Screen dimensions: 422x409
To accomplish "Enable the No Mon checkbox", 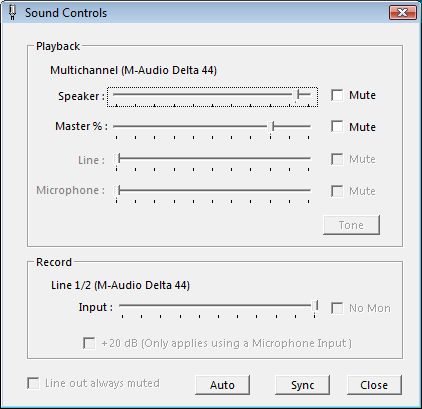I will [x=337, y=308].
